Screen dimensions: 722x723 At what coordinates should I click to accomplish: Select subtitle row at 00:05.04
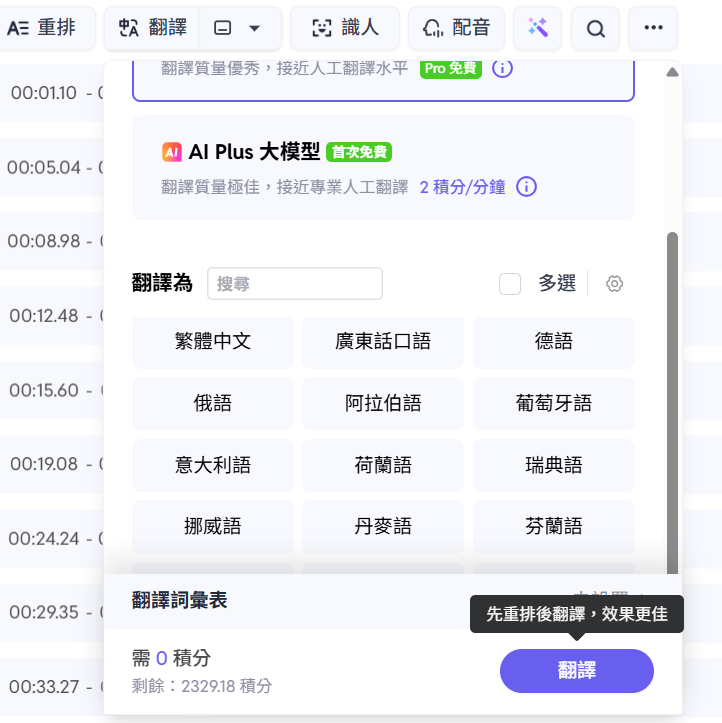click(x=52, y=167)
